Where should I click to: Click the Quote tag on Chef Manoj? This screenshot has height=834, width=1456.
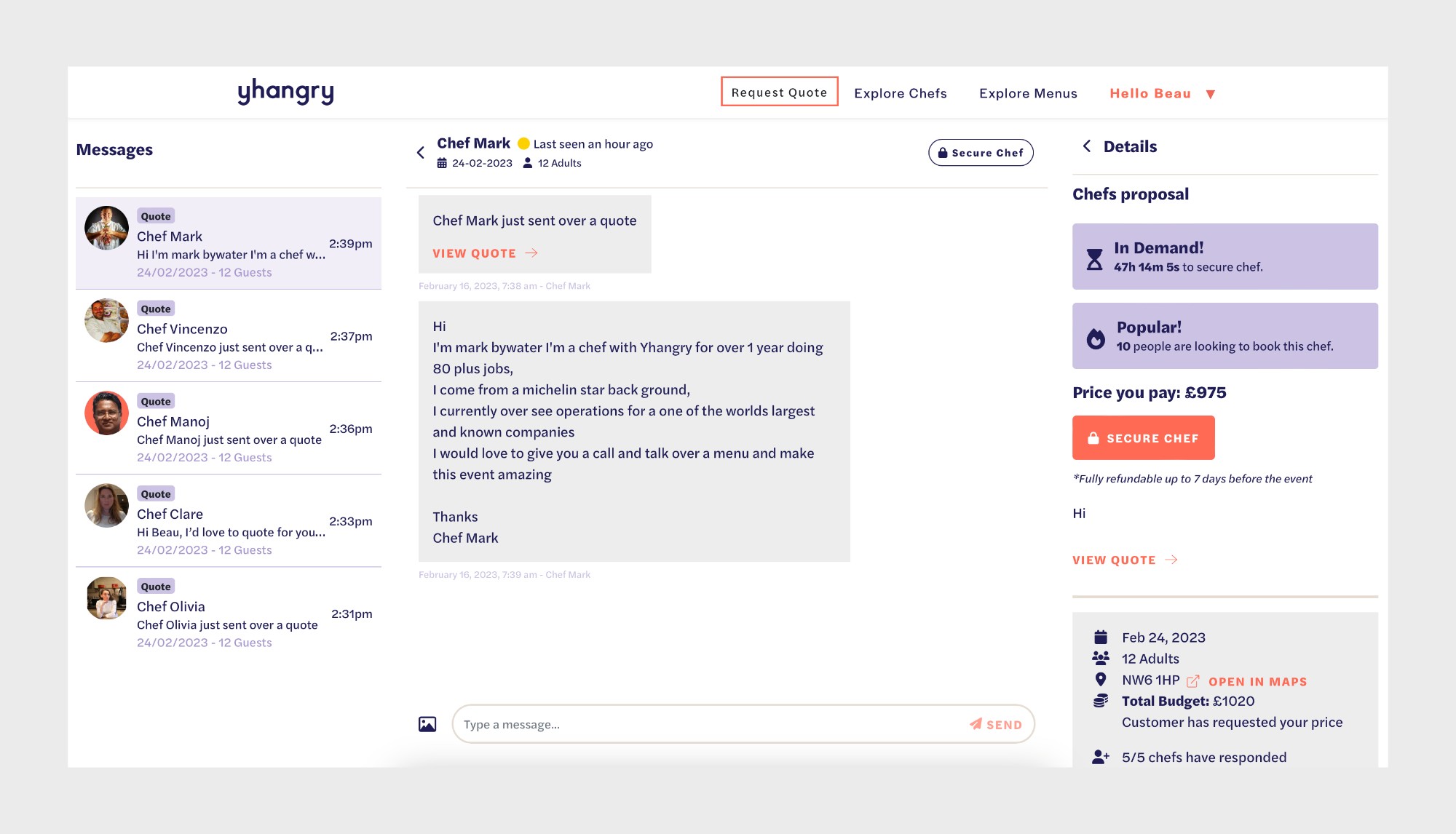[x=156, y=401]
